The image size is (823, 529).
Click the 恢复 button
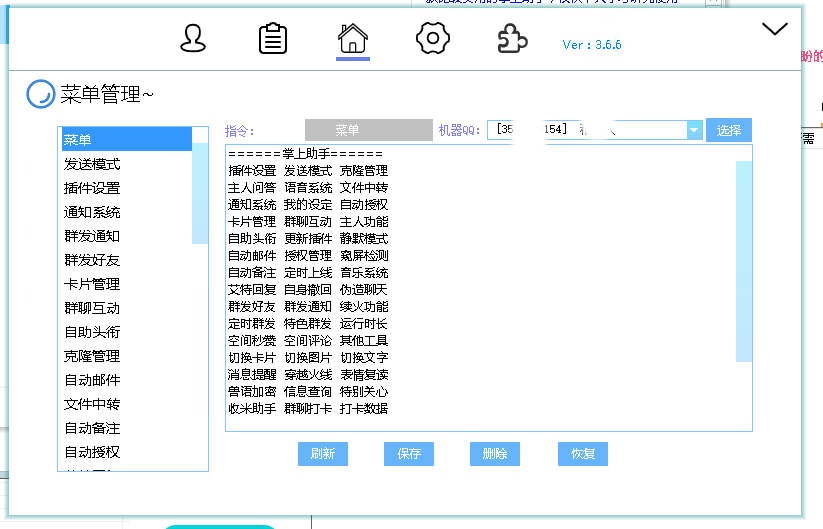point(583,454)
